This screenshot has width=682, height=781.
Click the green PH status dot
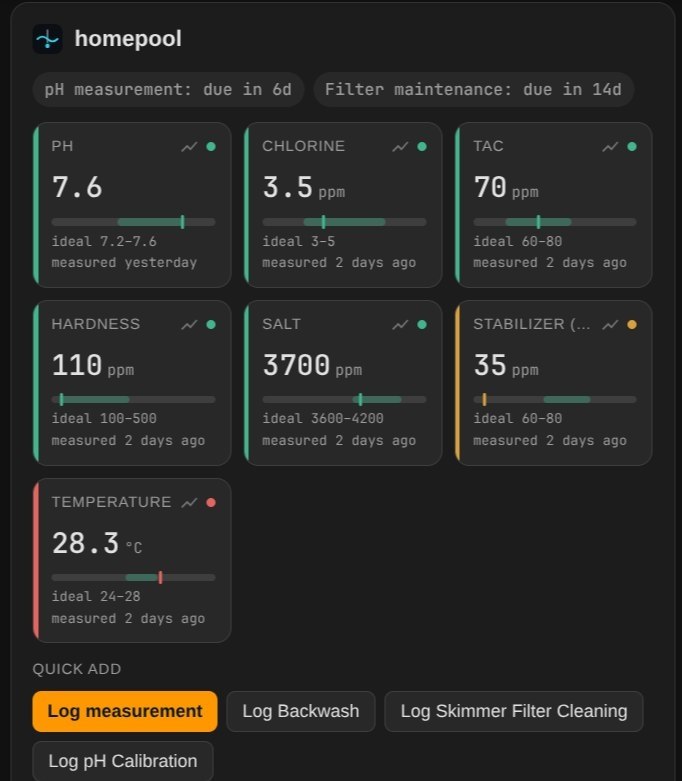(211, 146)
